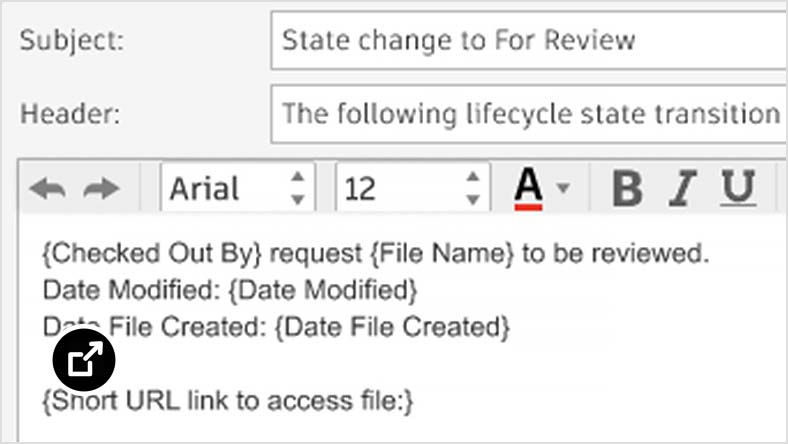Open the external link overlay icon
Image resolution: width=788 pixels, height=444 pixels.
pos(84,360)
